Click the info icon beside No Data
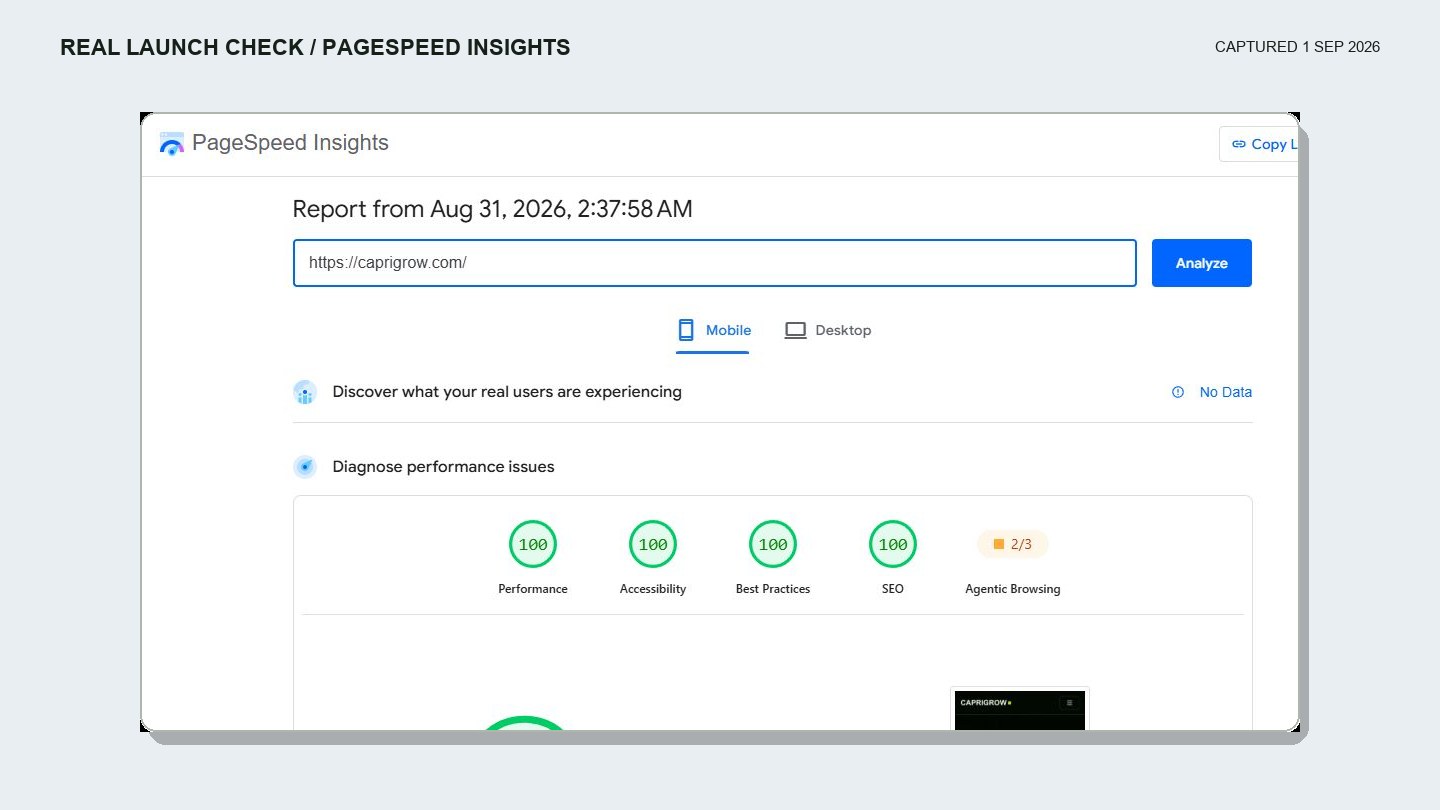Screen dimensions: 1440x810 pyautogui.click(x=1178, y=392)
